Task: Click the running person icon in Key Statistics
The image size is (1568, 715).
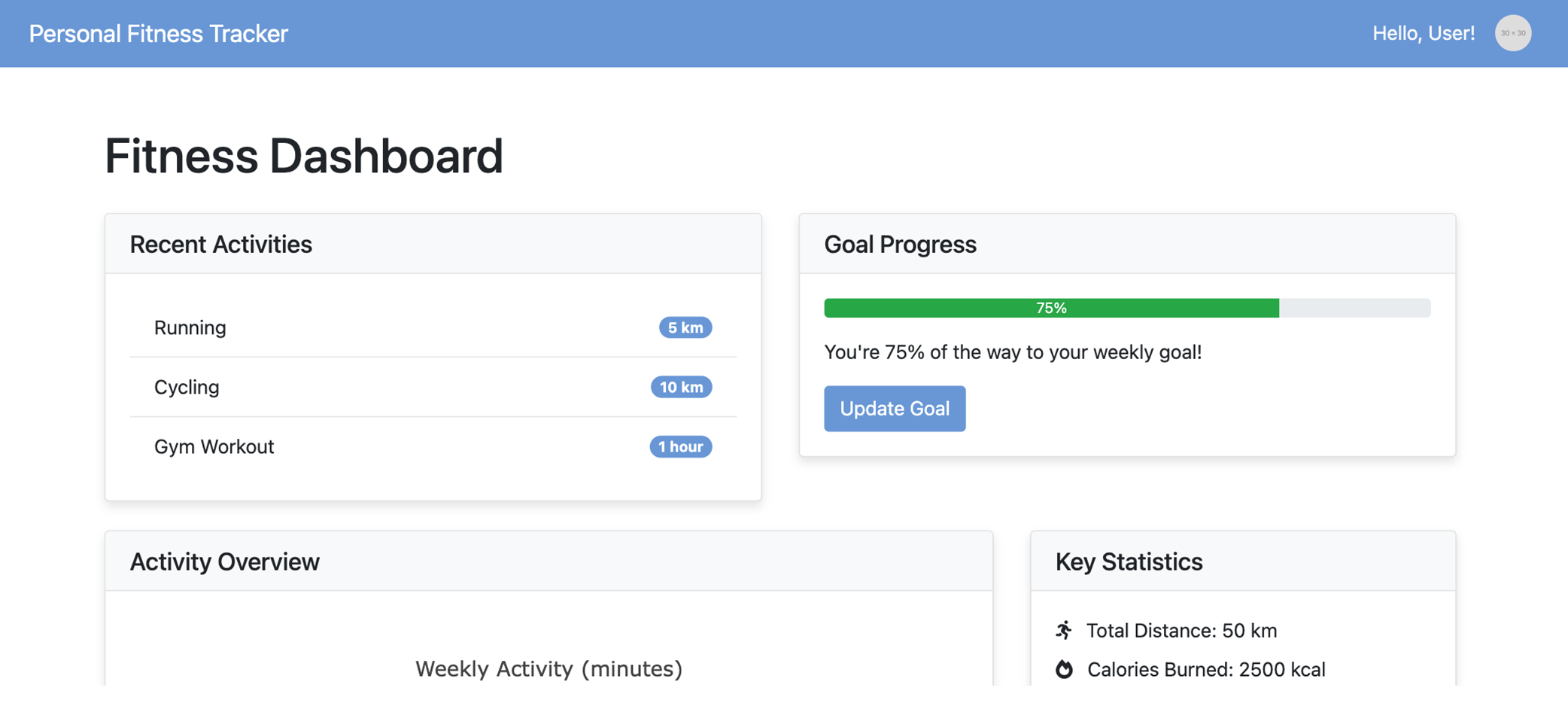Action: 1064,631
